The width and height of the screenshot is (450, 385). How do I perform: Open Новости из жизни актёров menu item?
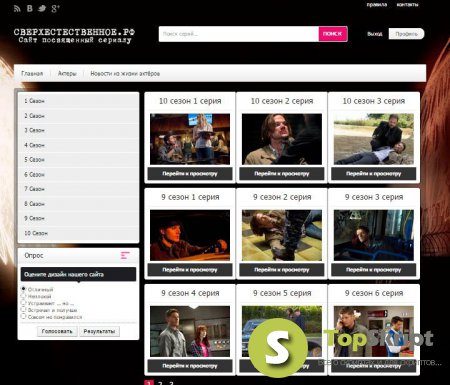coord(125,74)
